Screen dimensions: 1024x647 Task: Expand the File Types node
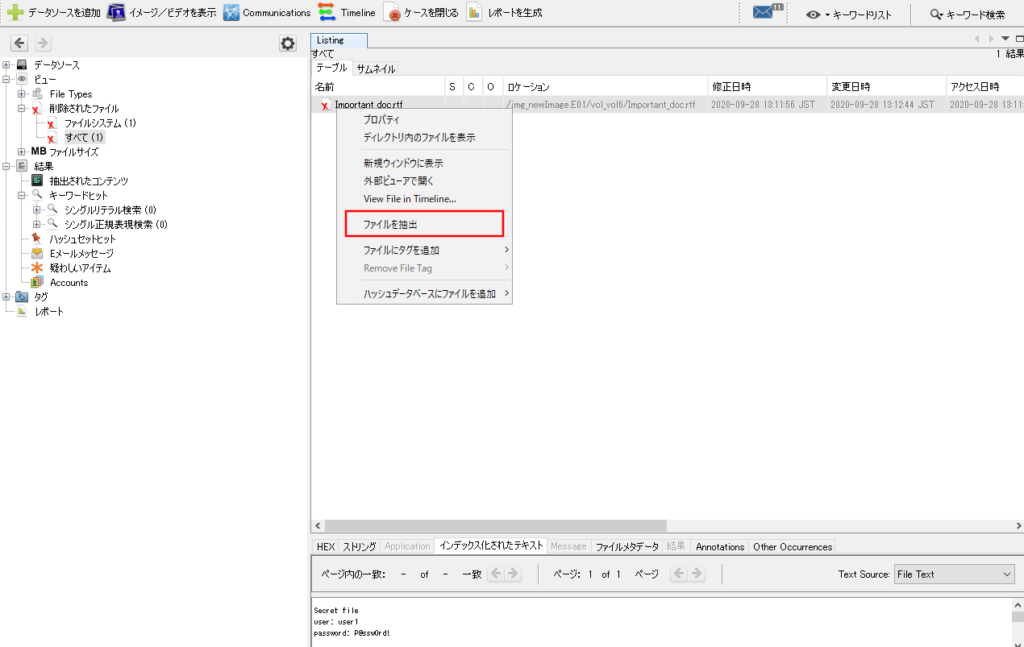(x=22, y=94)
